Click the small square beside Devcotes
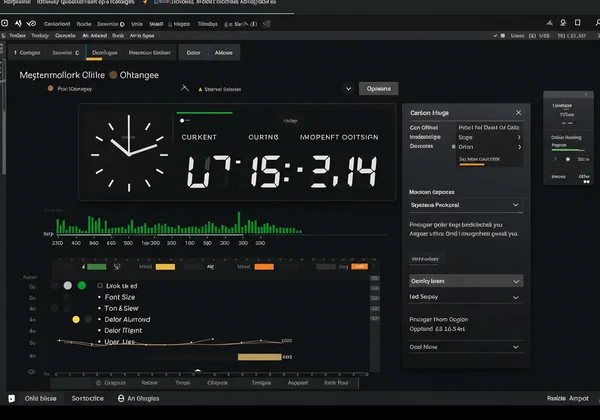Screen dimensions: 600x420 [x=453, y=147]
